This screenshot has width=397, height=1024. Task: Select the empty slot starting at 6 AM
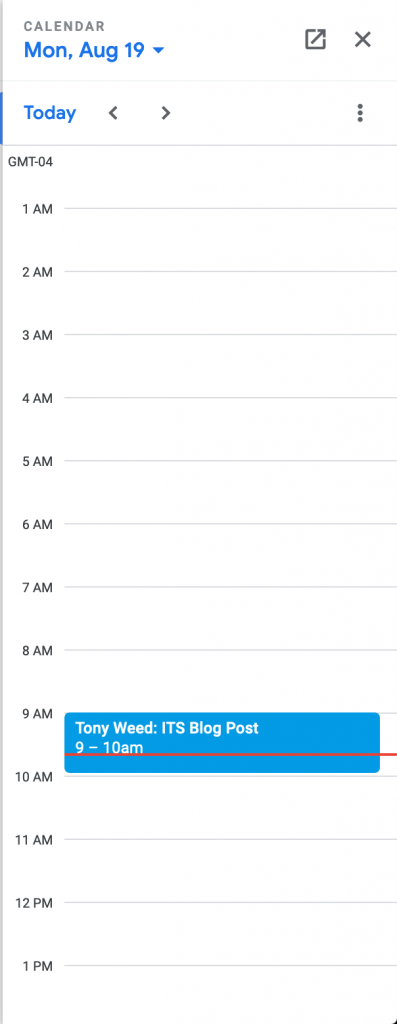coord(230,555)
